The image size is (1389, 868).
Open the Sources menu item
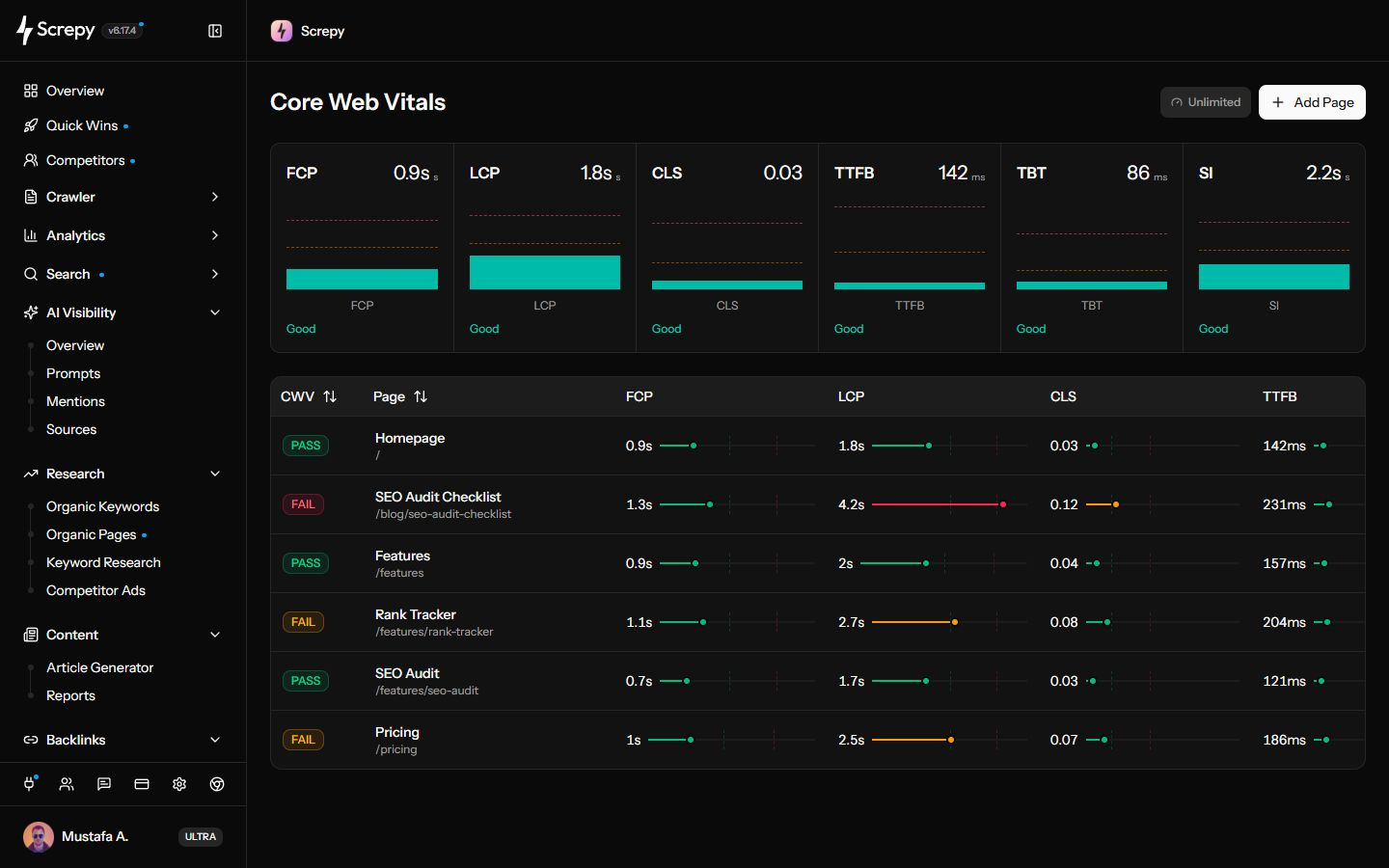71,429
